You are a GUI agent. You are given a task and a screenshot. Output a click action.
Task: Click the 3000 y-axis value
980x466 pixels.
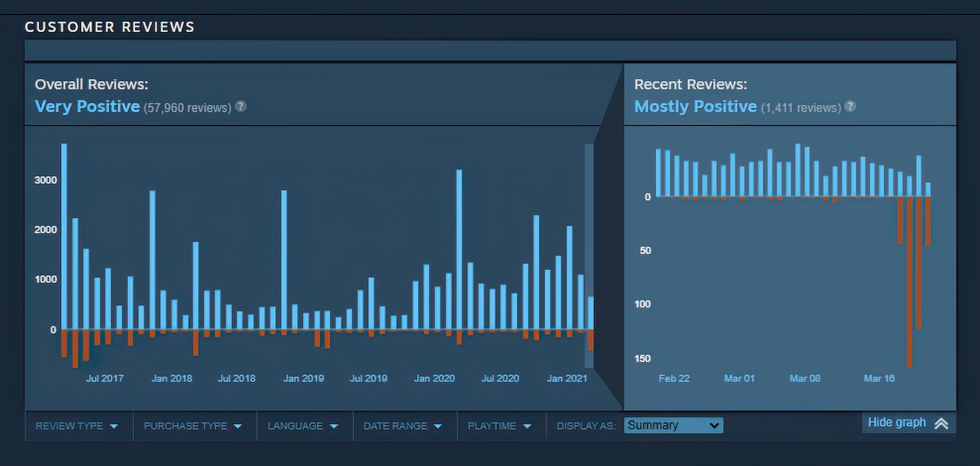click(x=46, y=181)
